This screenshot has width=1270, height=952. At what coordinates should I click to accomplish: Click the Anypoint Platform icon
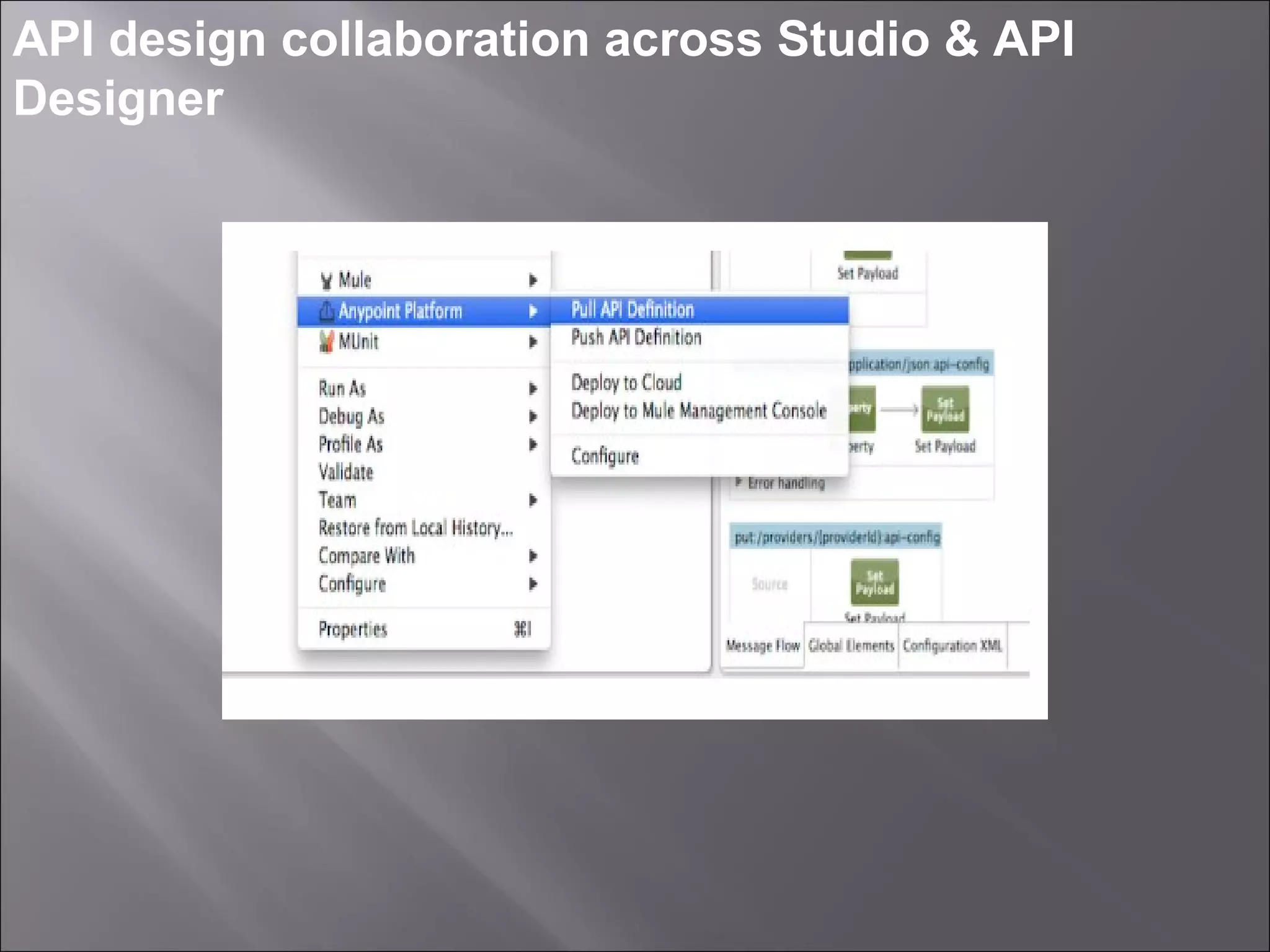[327, 311]
